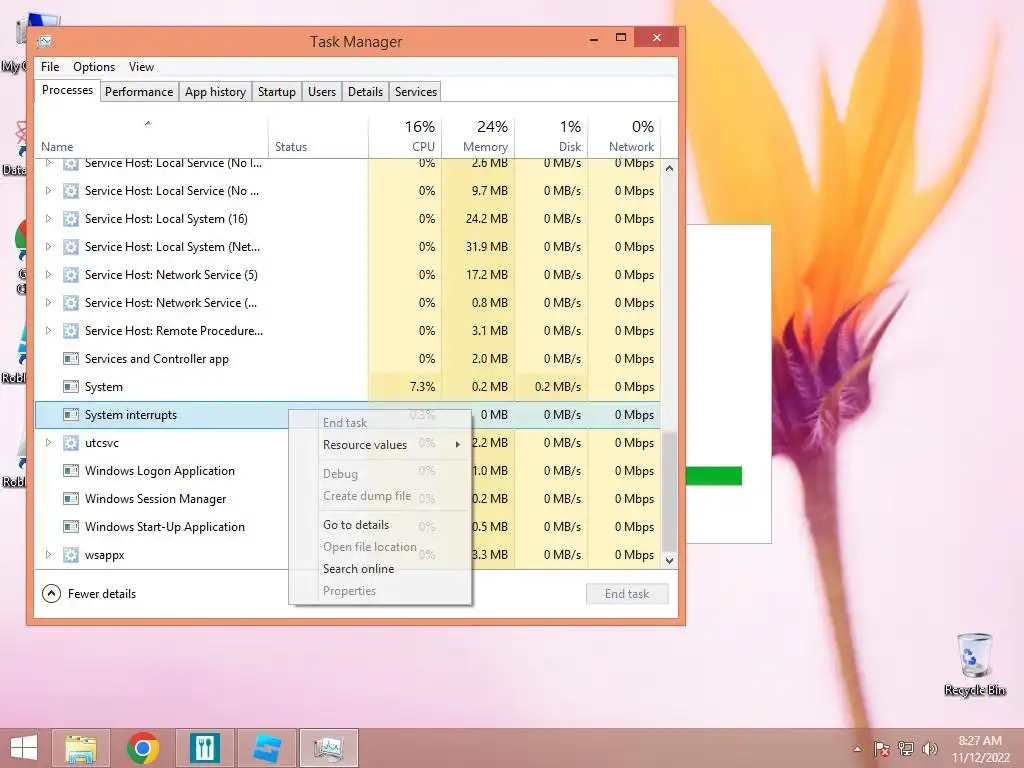The width and height of the screenshot is (1024, 768).
Task: Click the taskbar clock showing 8:27 AM
Action: click(980, 748)
